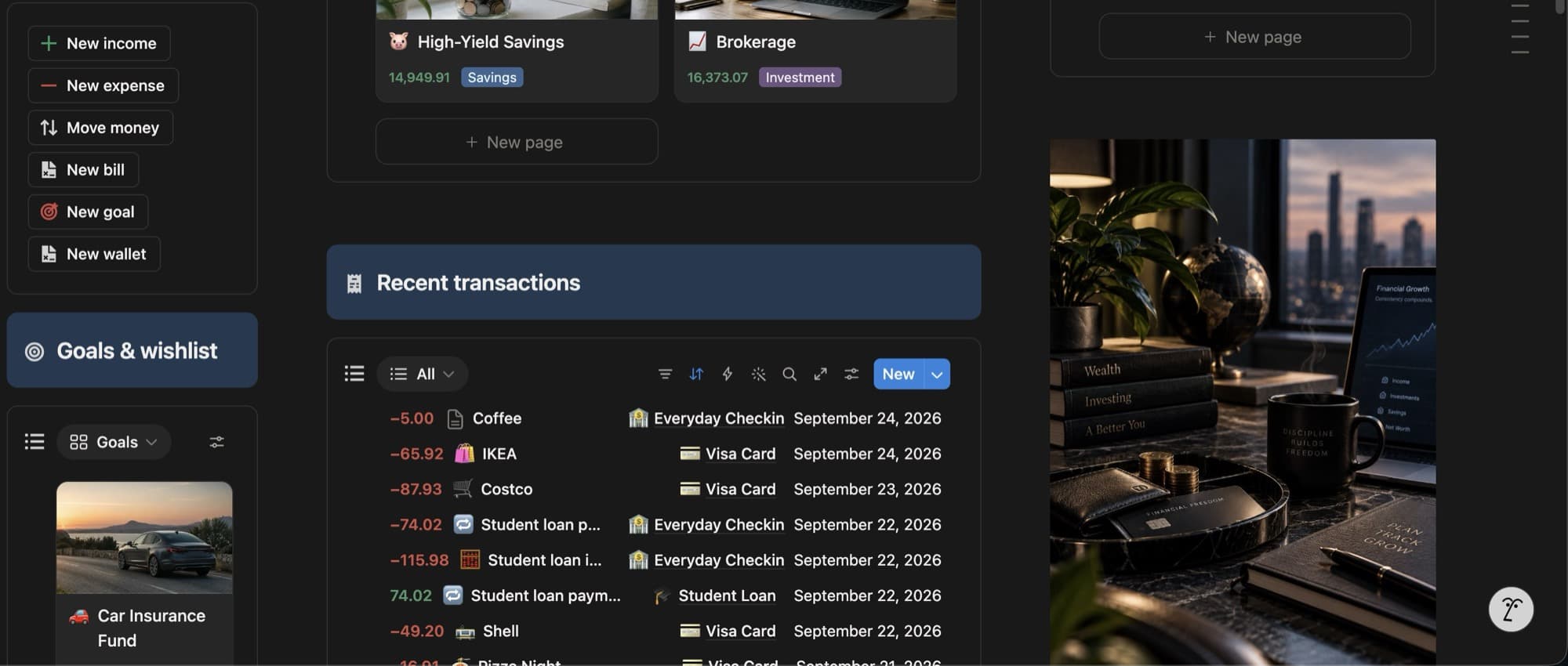Expand transactions to full page view

tap(820, 374)
